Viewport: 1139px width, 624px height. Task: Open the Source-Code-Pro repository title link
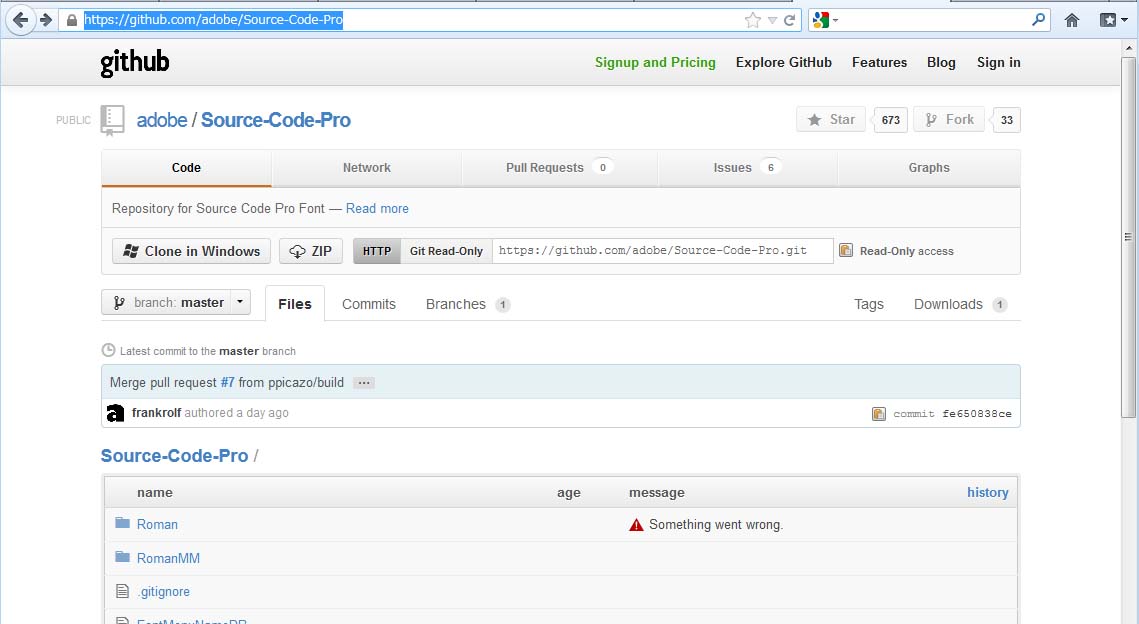tap(276, 120)
